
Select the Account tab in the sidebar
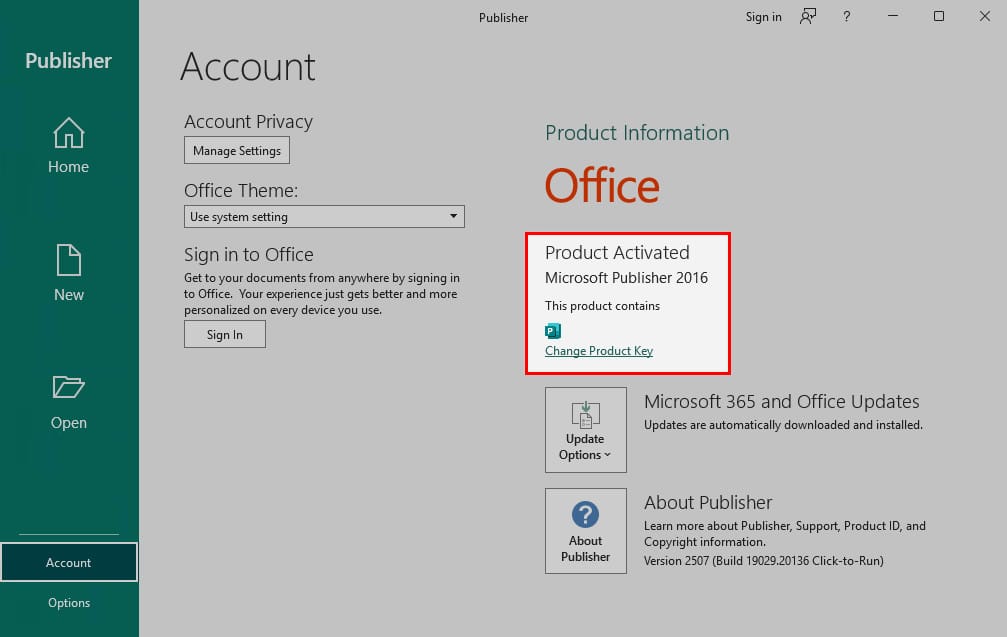coord(69,563)
